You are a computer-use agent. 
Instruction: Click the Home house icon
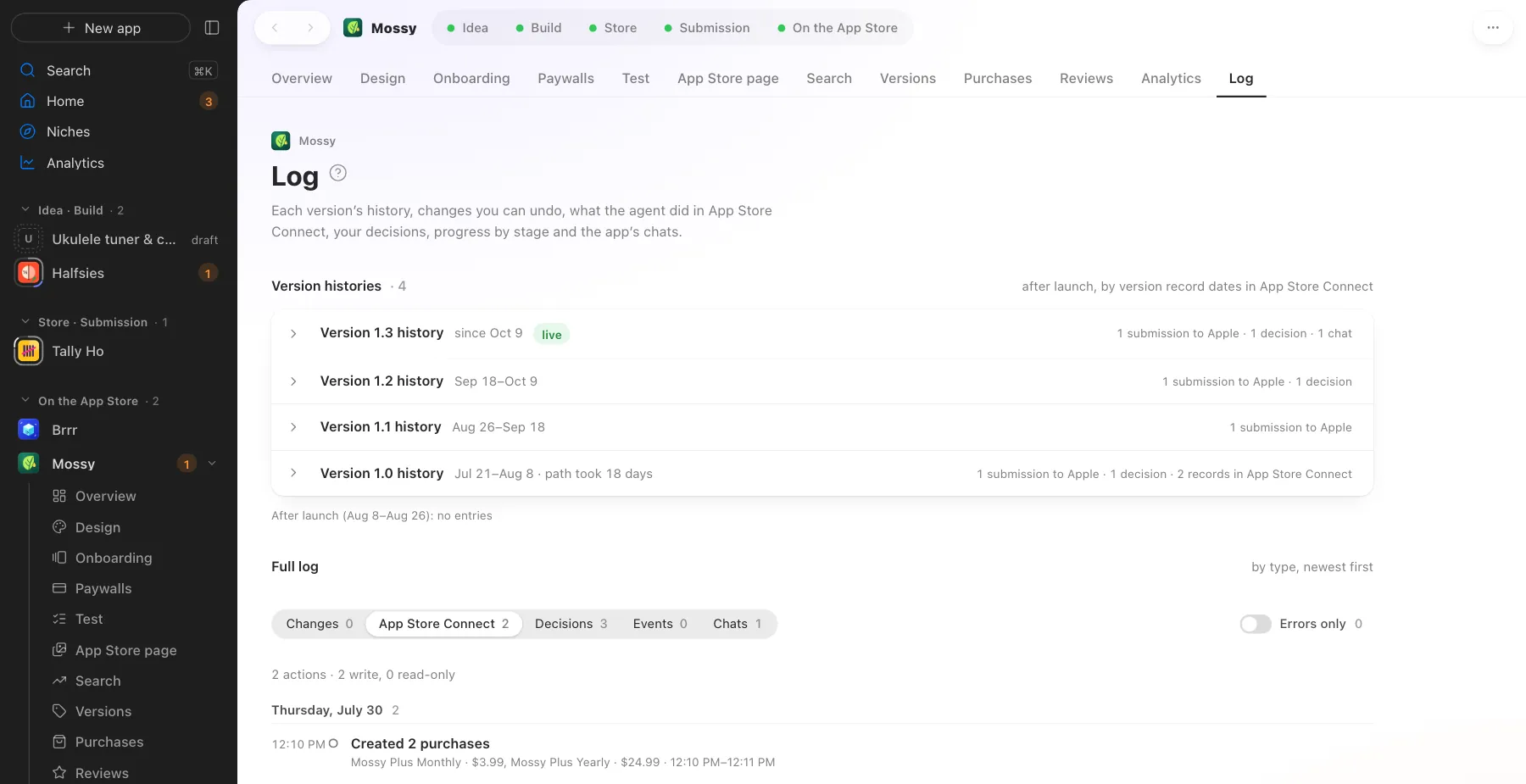28,101
